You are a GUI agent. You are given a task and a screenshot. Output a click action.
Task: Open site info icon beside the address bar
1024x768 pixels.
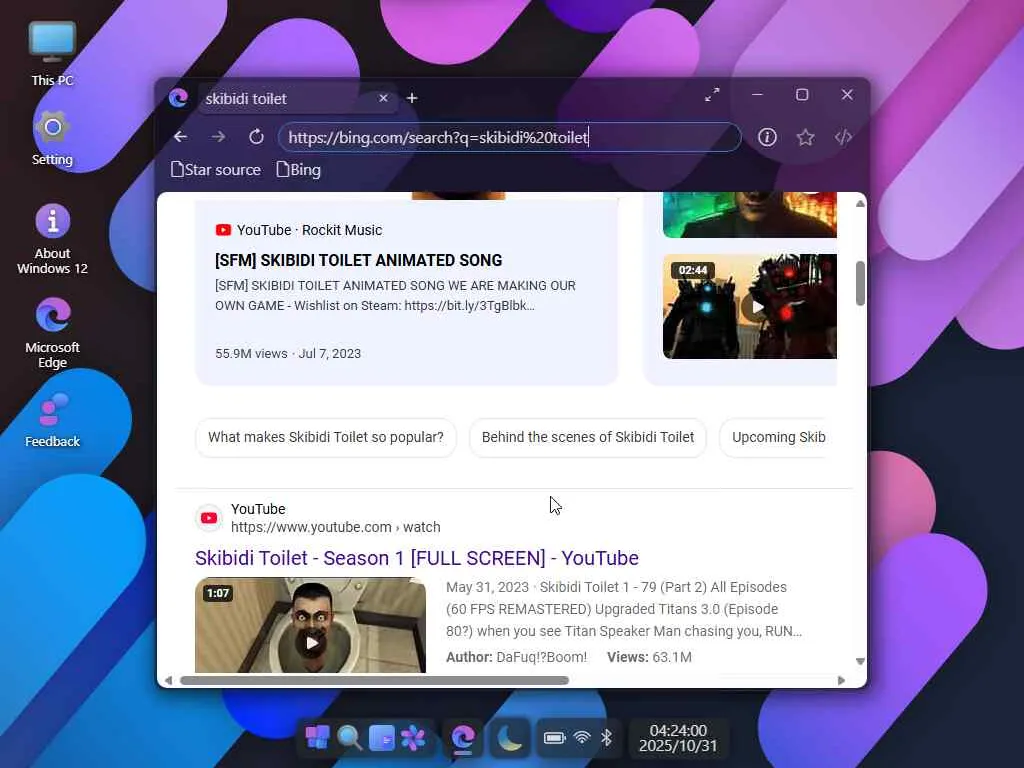(x=767, y=137)
